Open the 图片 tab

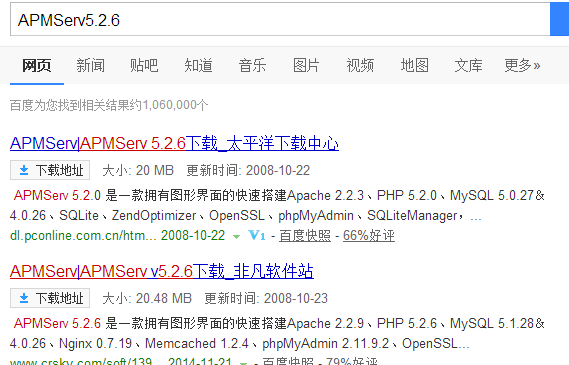click(306, 66)
